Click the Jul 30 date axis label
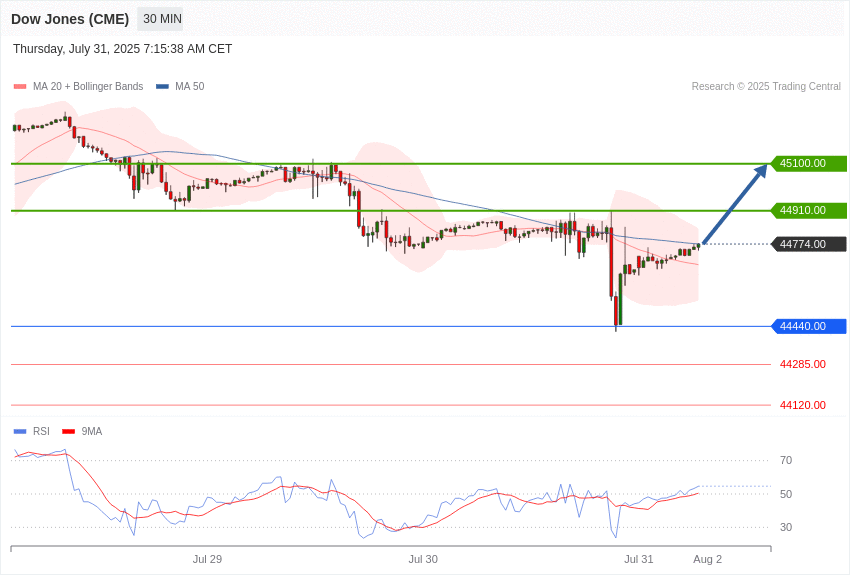This screenshot has height=576, width=850. pos(423,559)
